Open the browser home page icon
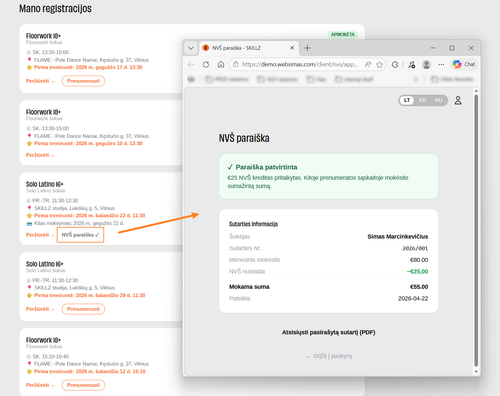The height and width of the screenshot is (396, 500). 221,64
